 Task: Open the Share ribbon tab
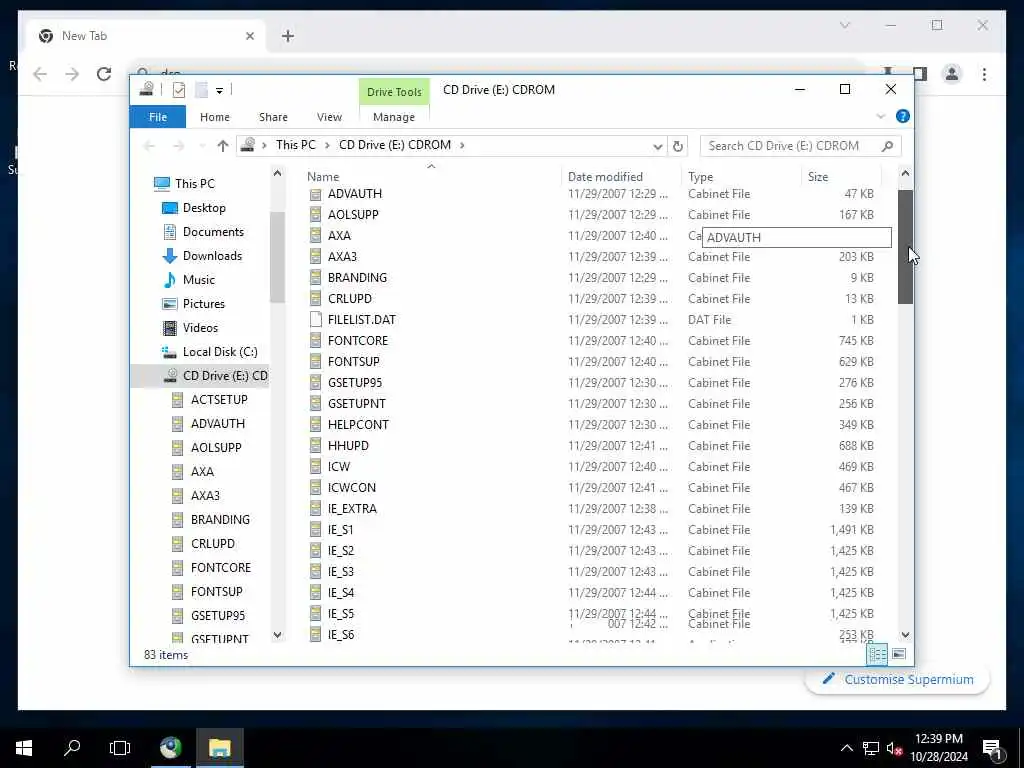click(273, 117)
